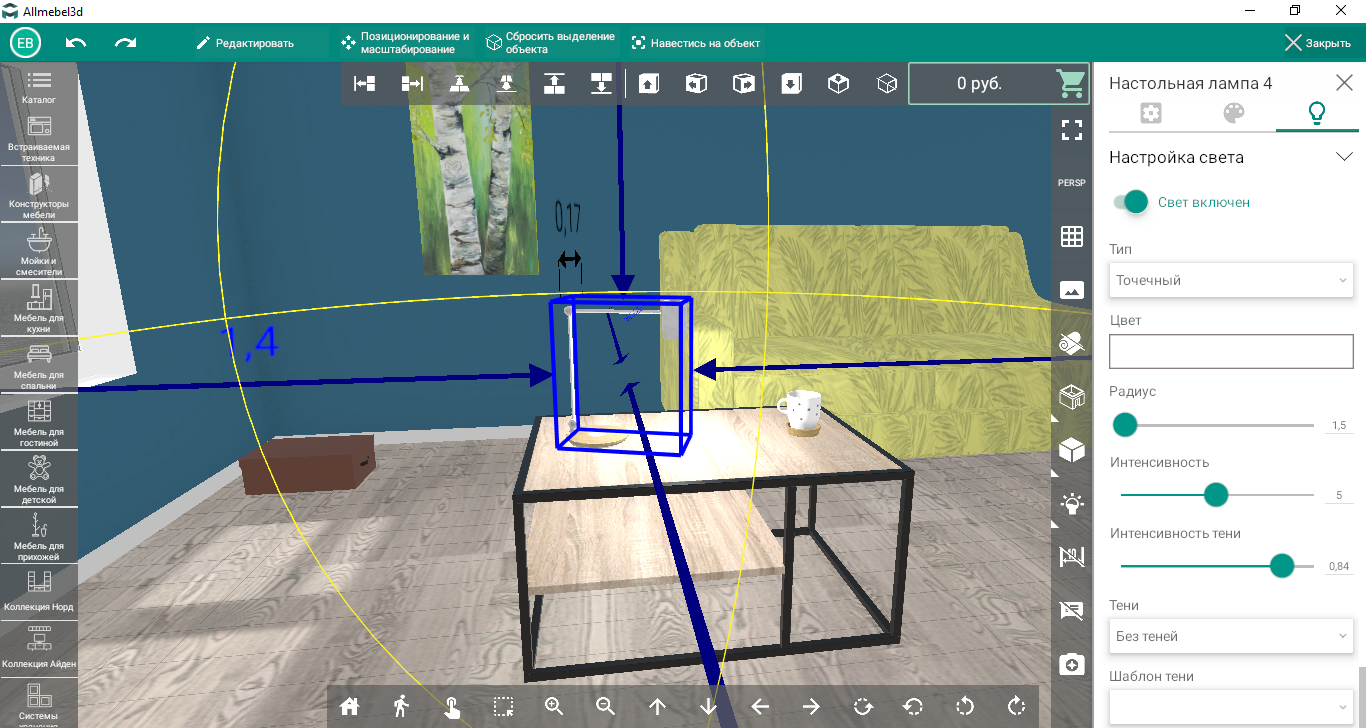The image size is (1366, 728).
Task: Click the background image icon
Action: [1072, 290]
